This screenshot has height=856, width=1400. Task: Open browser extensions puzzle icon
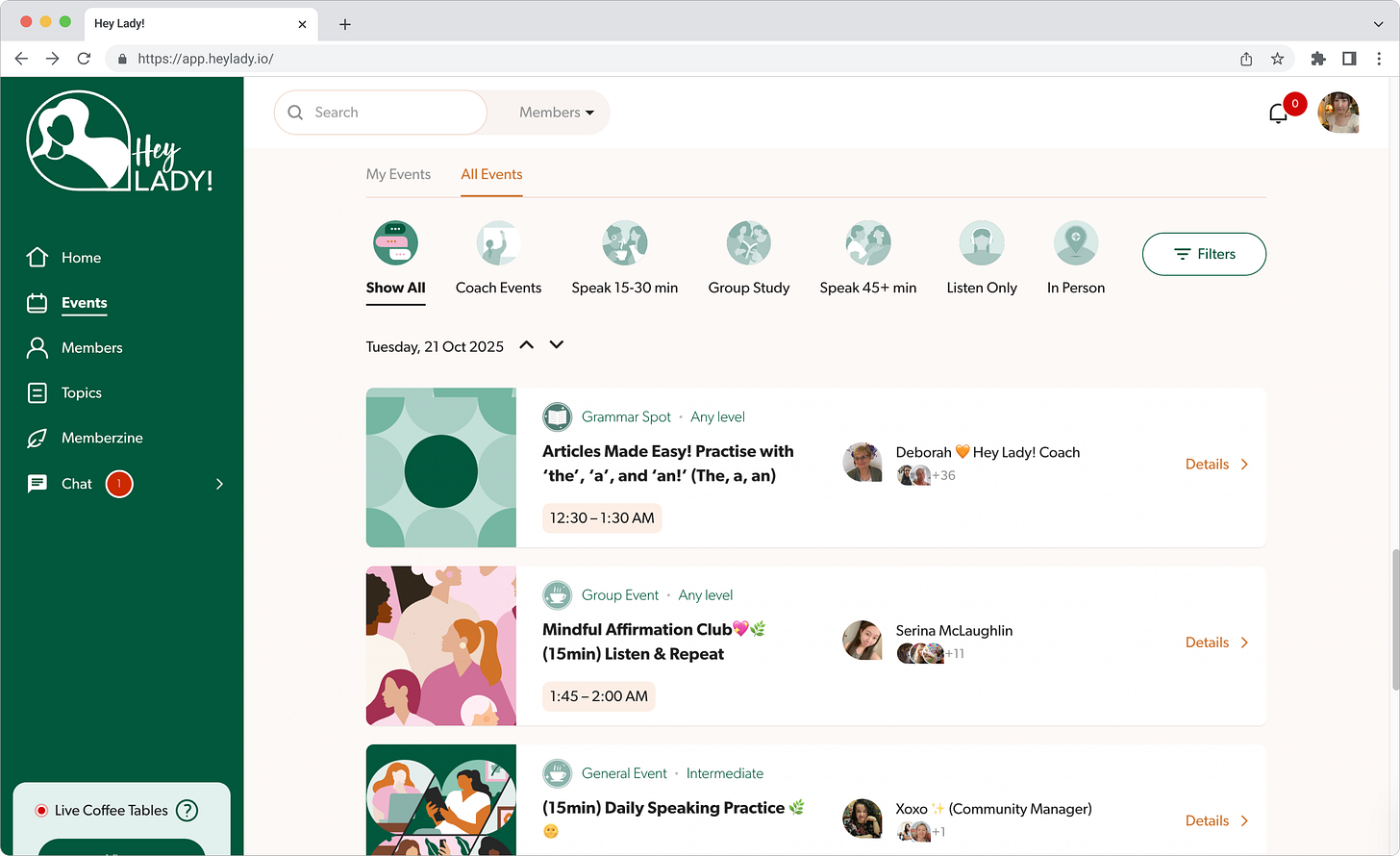click(x=1318, y=59)
